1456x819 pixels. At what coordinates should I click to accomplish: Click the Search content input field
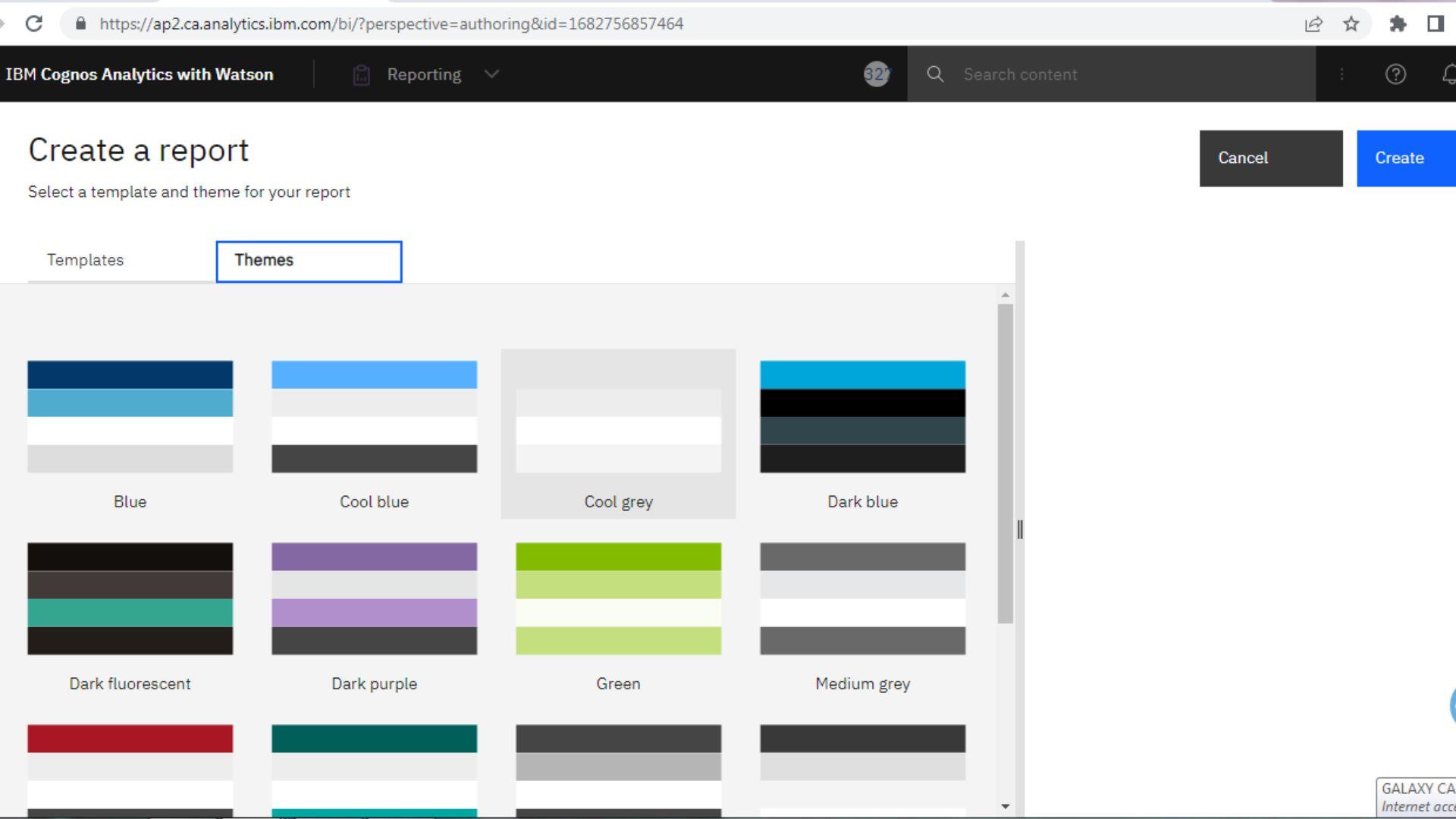point(1100,74)
